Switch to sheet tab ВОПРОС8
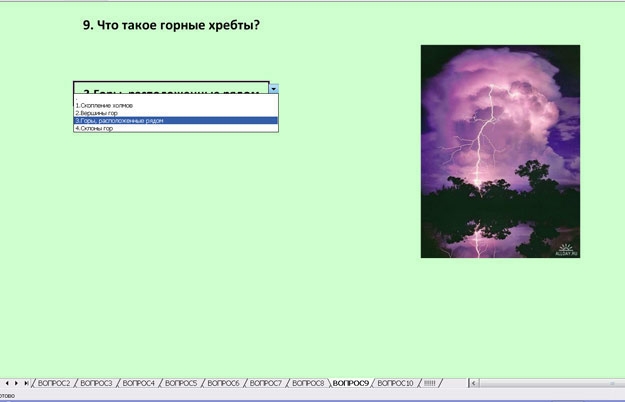The width and height of the screenshot is (625, 402). 308,383
